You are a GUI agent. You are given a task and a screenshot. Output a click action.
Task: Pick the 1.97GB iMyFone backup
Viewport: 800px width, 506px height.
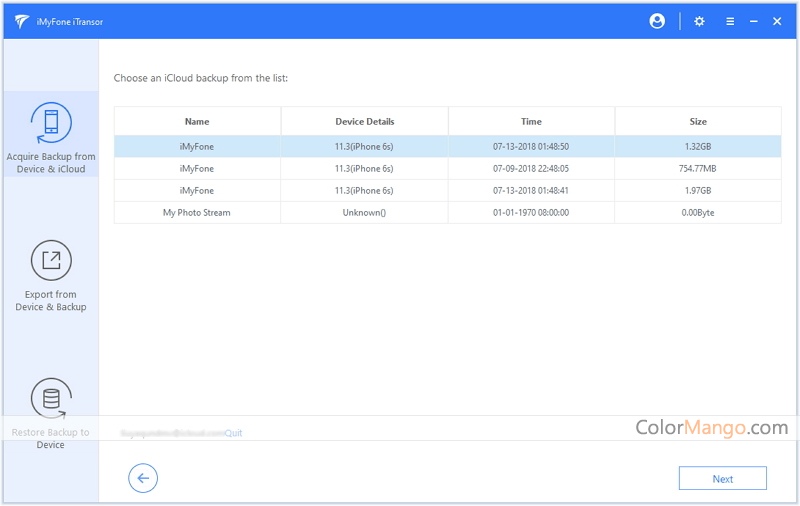click(447, 190)
